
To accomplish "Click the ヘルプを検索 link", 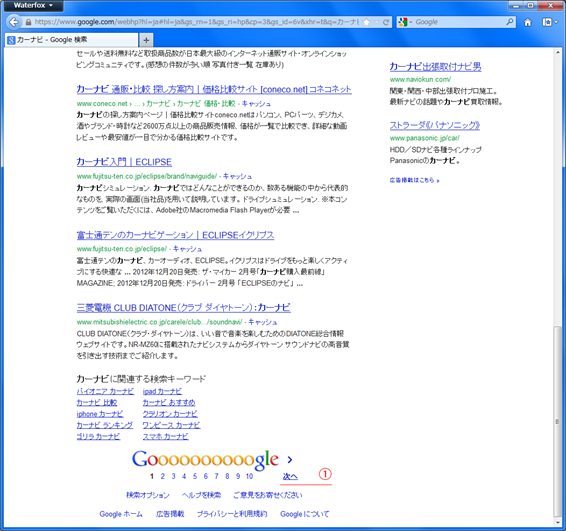I will (x=201, y=495).
